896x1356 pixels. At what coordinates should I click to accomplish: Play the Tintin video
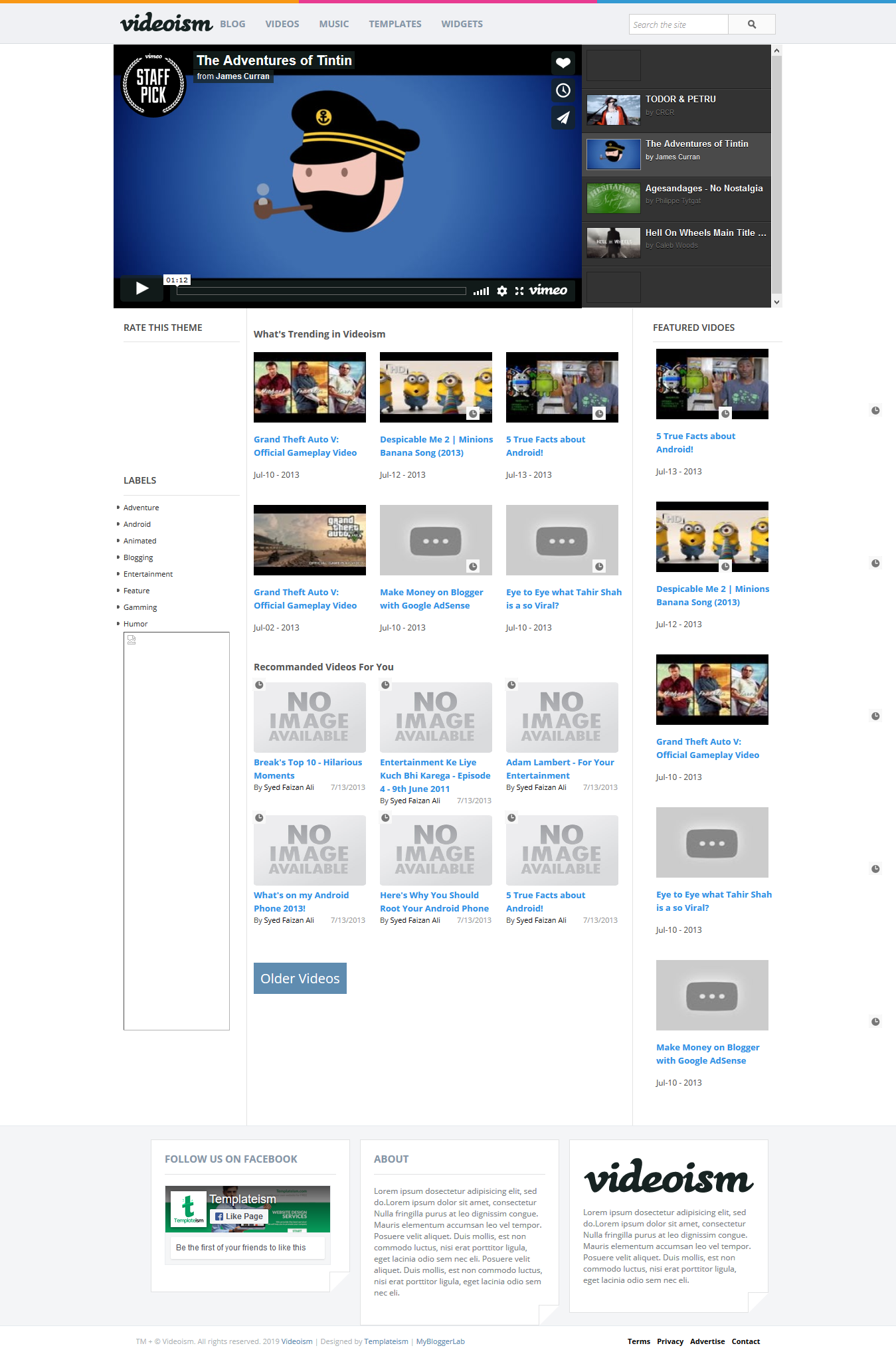tap(141, 288)
